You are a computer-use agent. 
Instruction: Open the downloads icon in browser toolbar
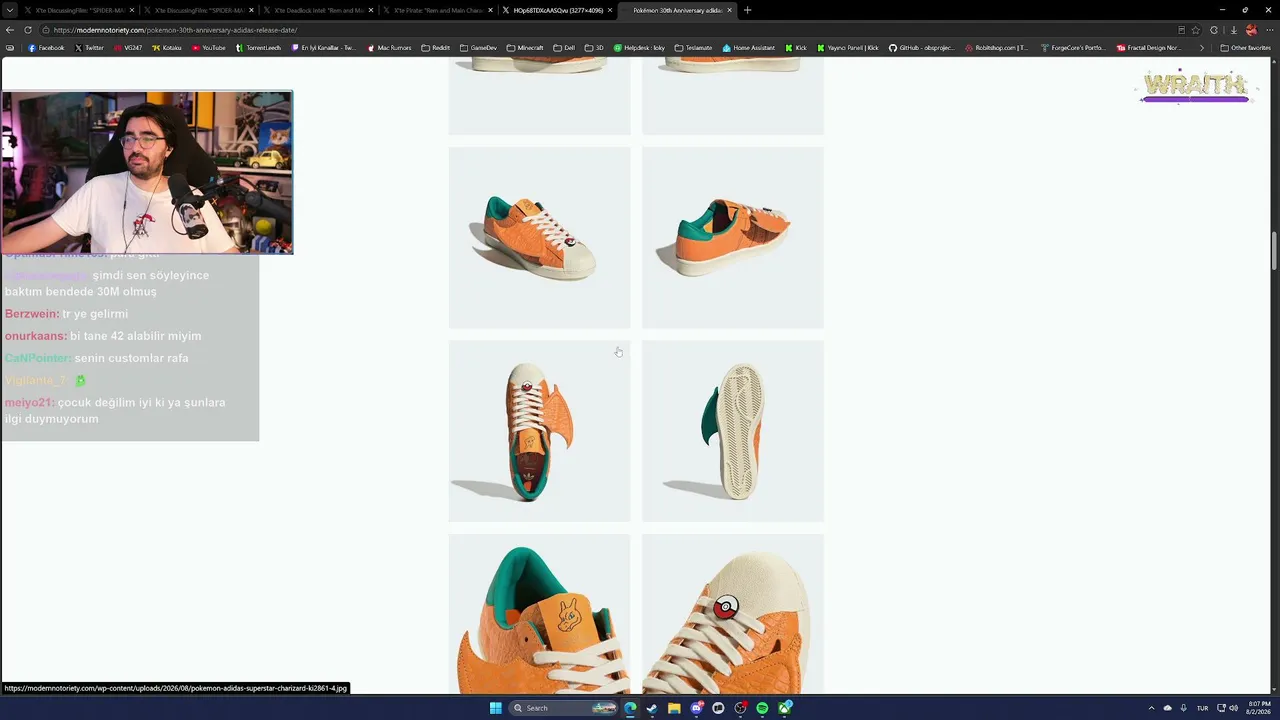1234,30
